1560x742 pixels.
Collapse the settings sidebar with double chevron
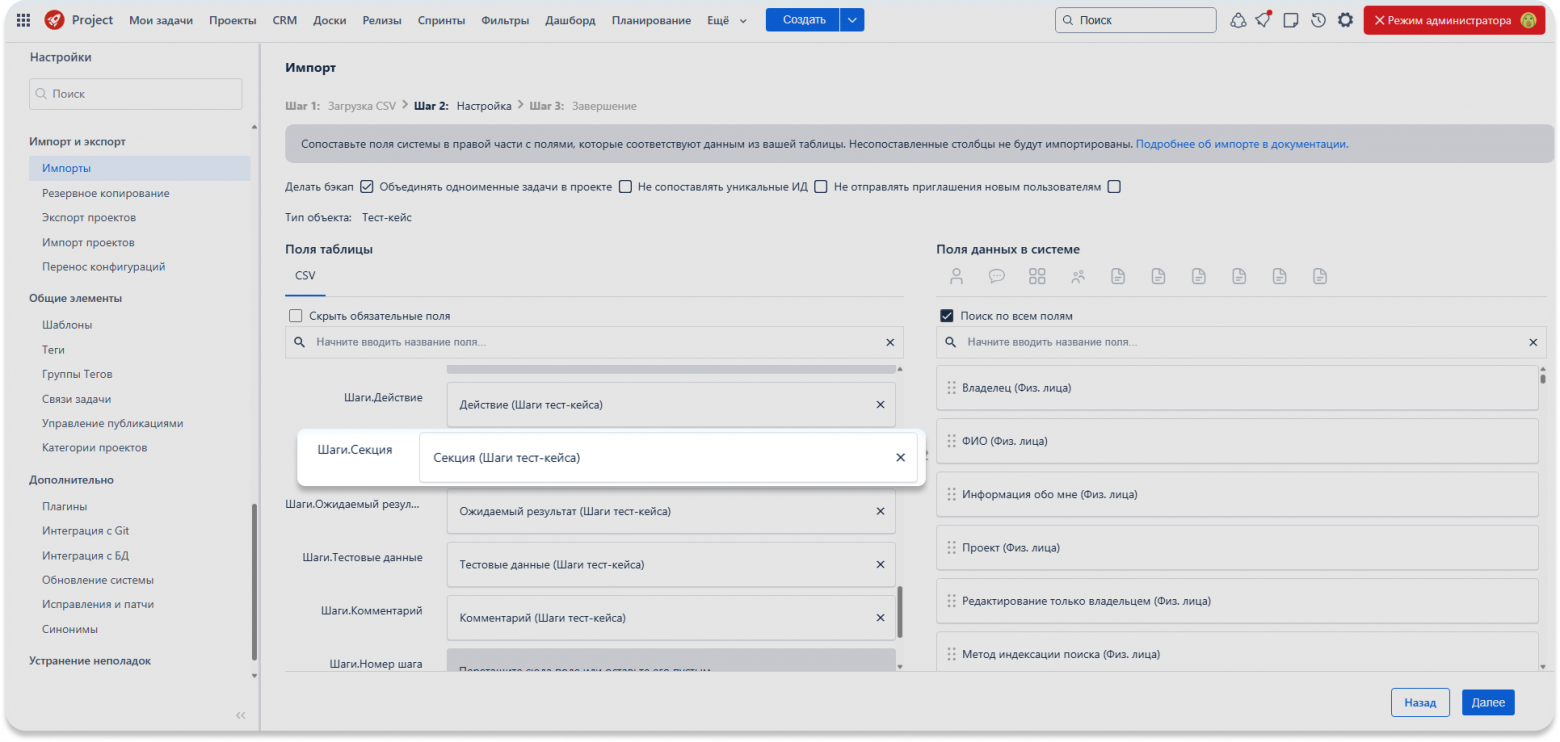(240, 715)
